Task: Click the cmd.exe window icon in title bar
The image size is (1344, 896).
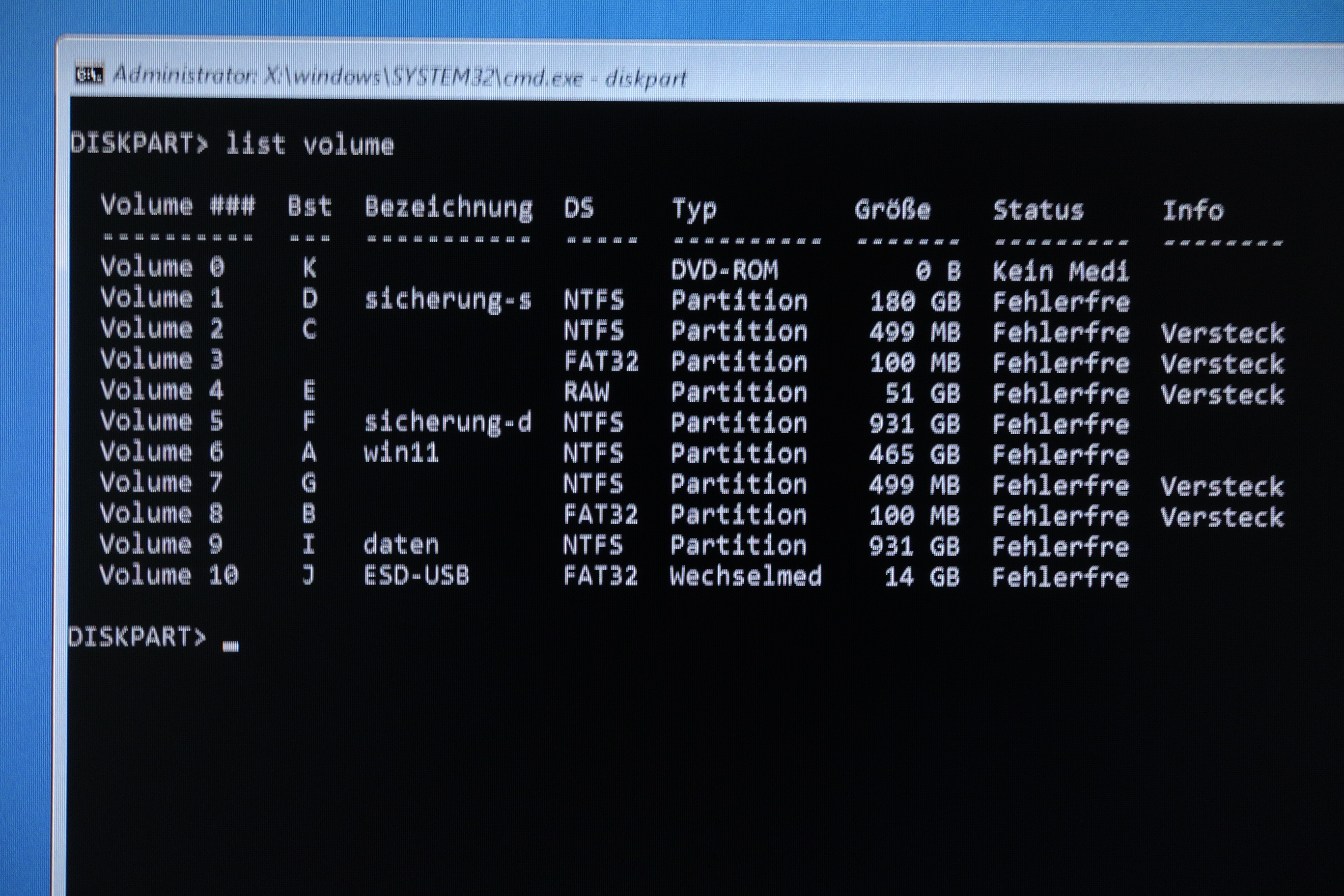Action: (x=90, y=74)
